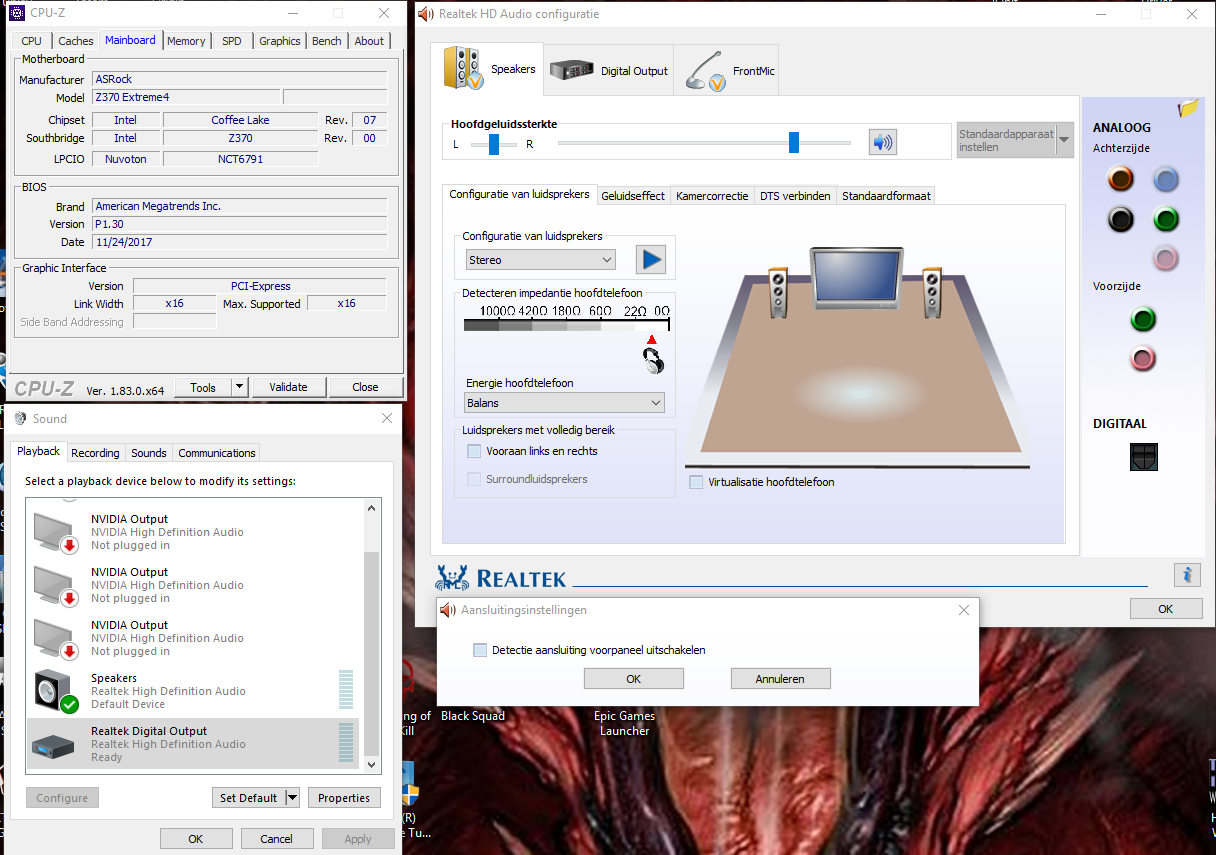Open the Communications tab in Sound dialog
The image size is (1216, 855).
(217, 453)
